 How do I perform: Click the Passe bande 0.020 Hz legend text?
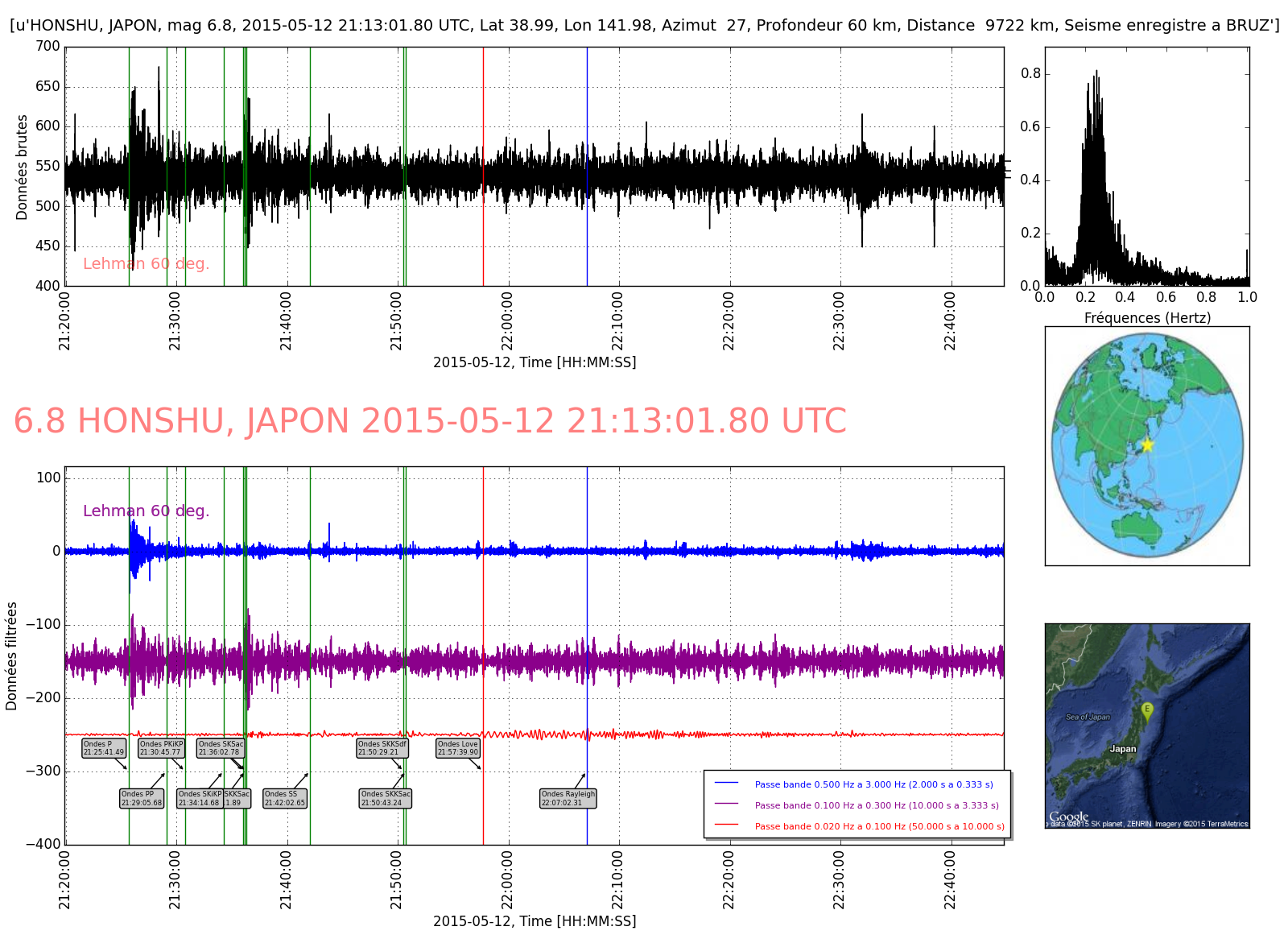point(879,826)
